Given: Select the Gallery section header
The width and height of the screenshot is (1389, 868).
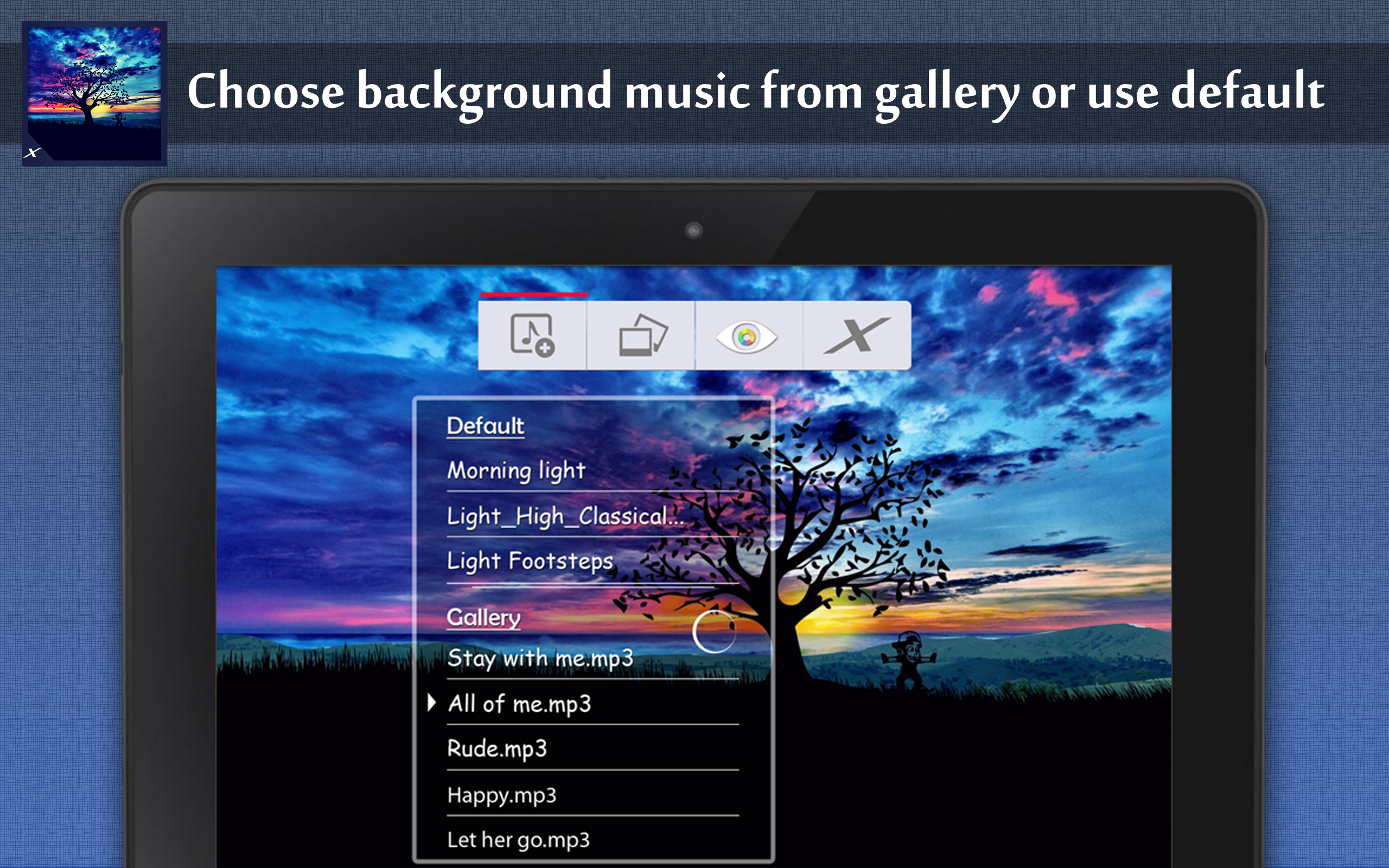Looking at the screenshot, I should pos(483,618).
